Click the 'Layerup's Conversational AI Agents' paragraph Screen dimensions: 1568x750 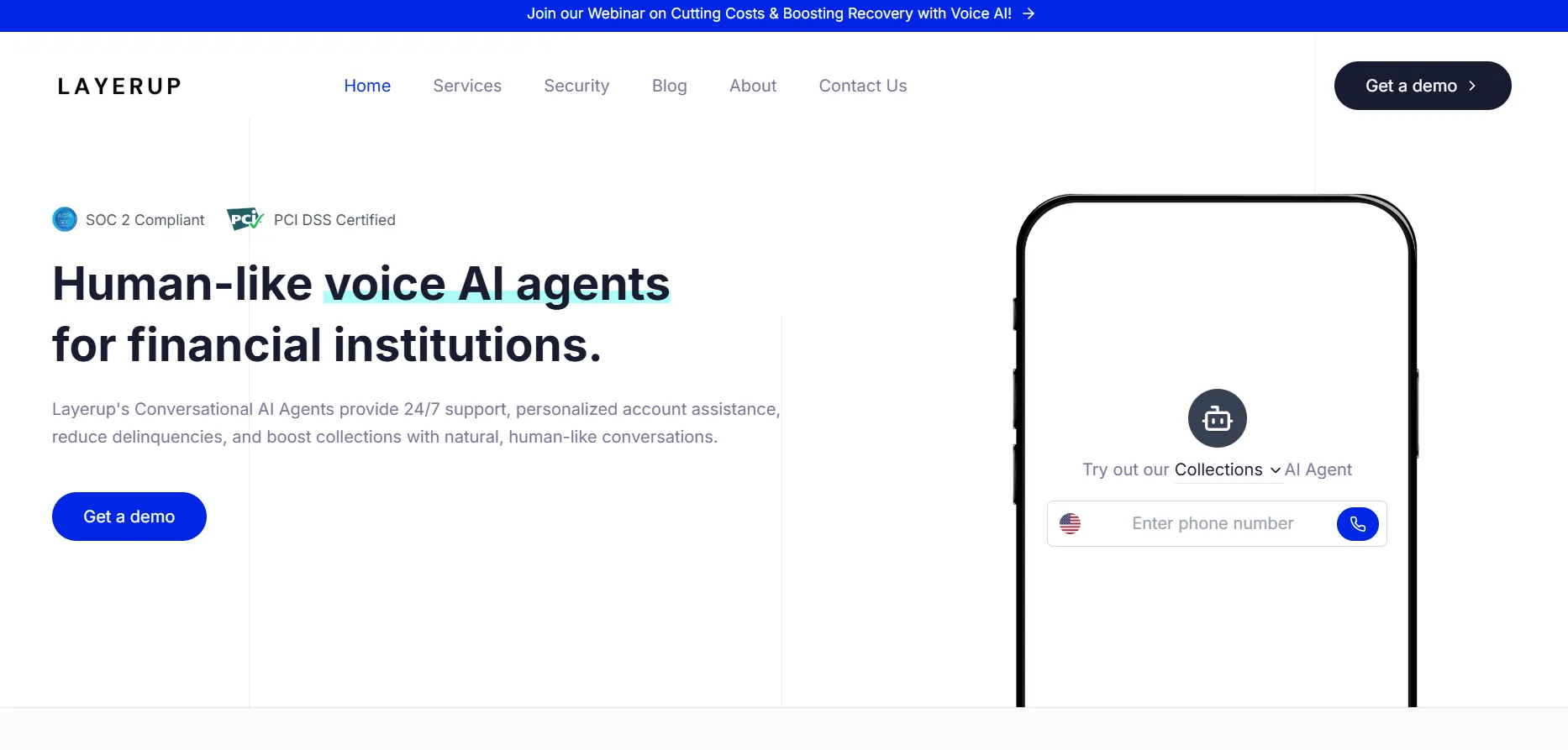coord(416,423)
